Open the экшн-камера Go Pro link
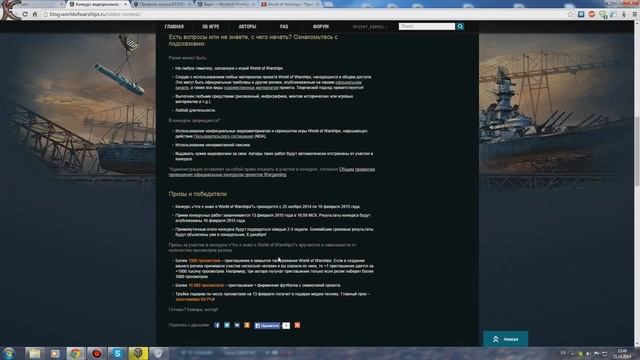640x360 pixels. [x=195, y=299]
